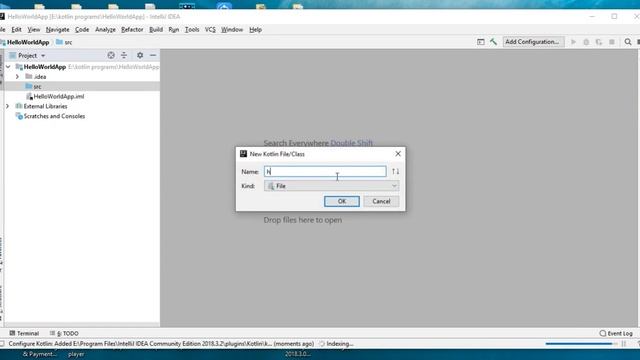Click HelloWorldApp breadcrumb in navigation bar
The image size is (640, 360).
pyautogui.click(x=28, y=42)
